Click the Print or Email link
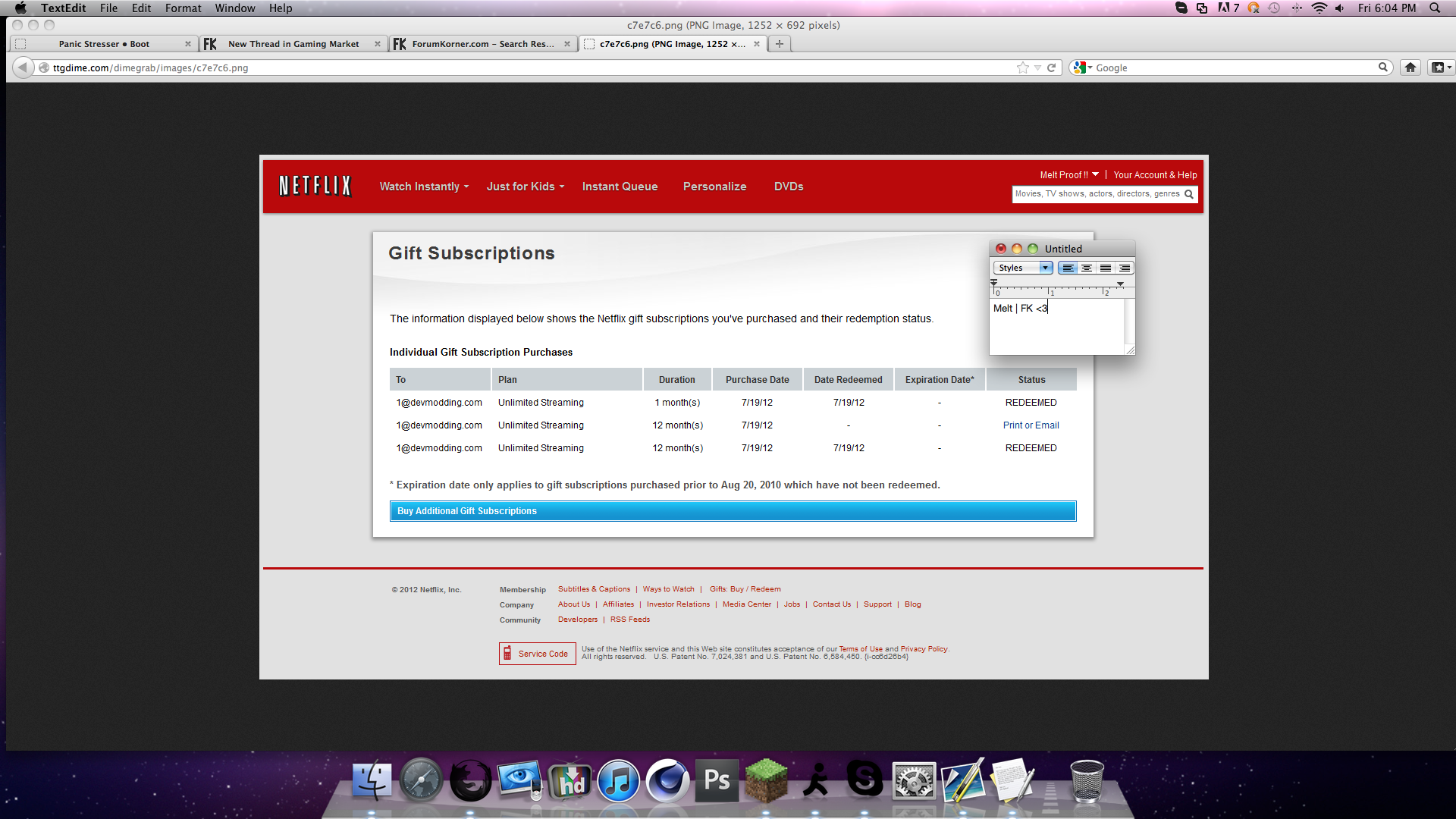 [1031, 425]
